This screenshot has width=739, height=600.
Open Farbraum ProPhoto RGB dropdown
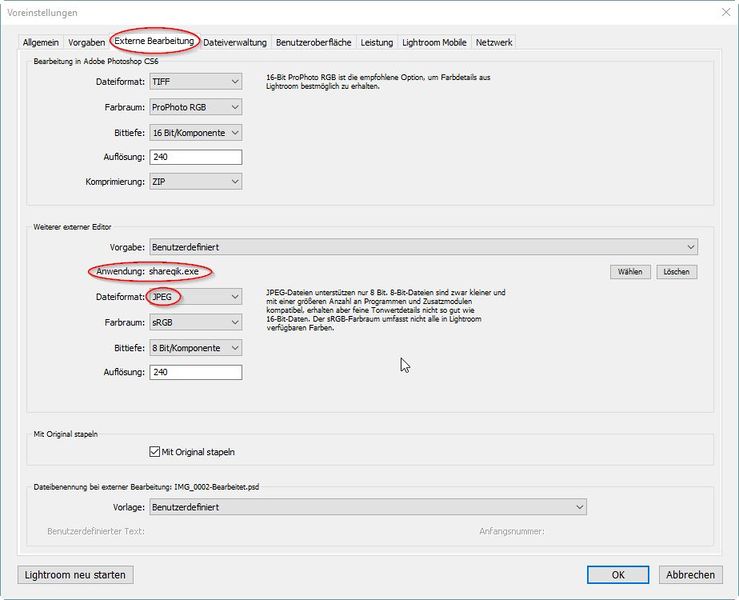pos(196,107)
